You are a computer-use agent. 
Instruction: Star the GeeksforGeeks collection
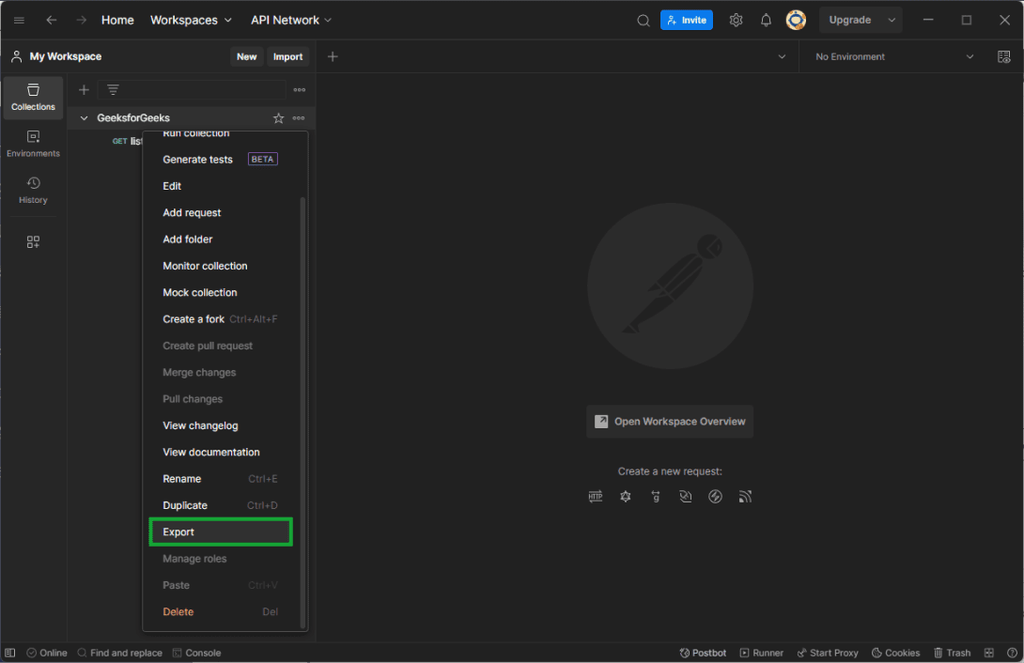click(279, 118)
